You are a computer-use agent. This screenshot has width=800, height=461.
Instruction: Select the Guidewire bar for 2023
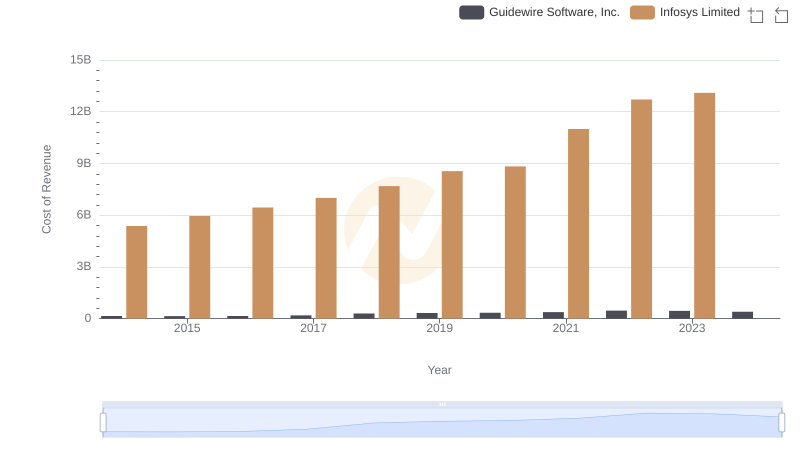tap(680, 315)
